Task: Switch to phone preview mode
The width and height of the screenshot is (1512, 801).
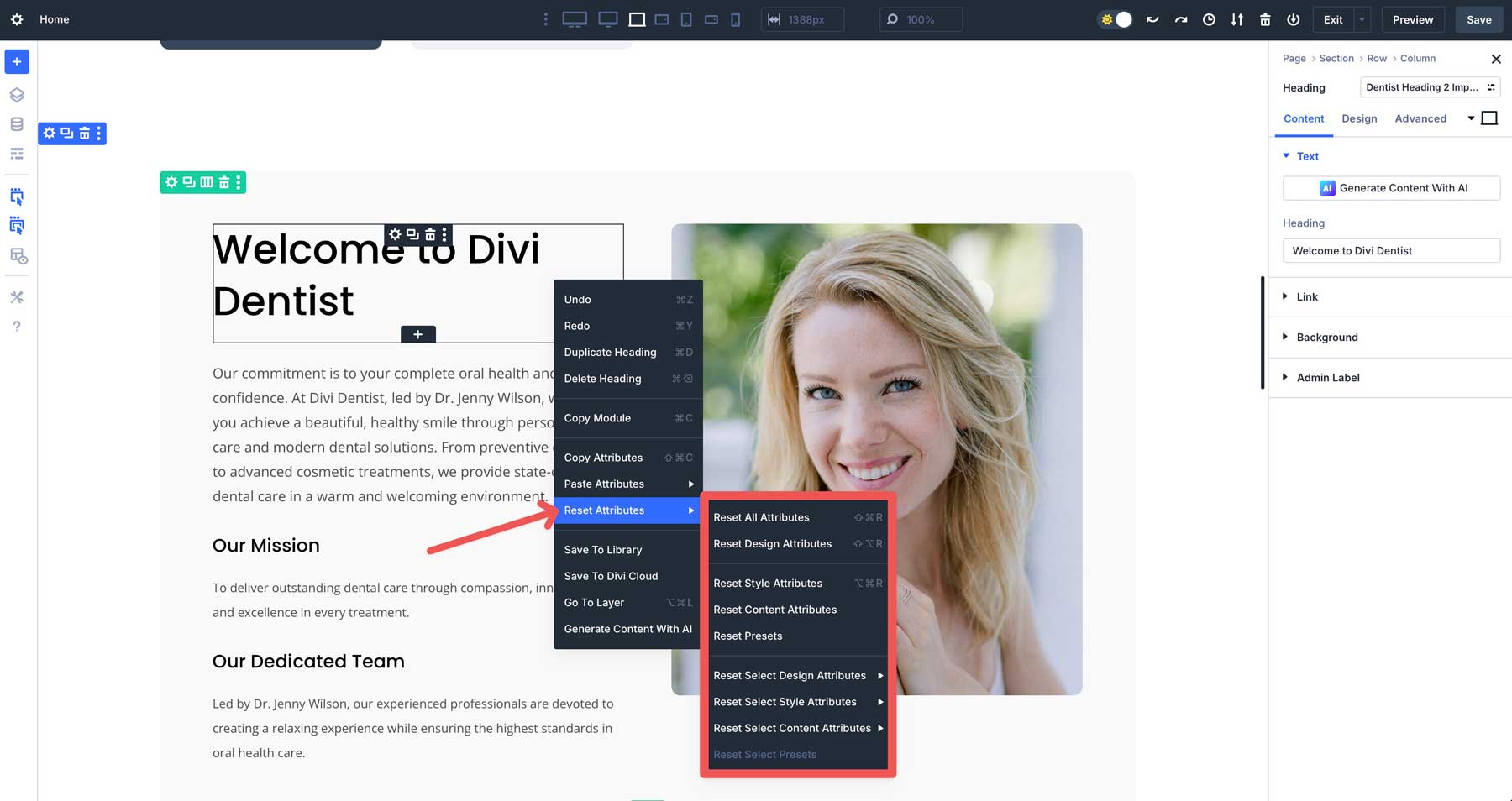Action: click(x=735, y=18)
